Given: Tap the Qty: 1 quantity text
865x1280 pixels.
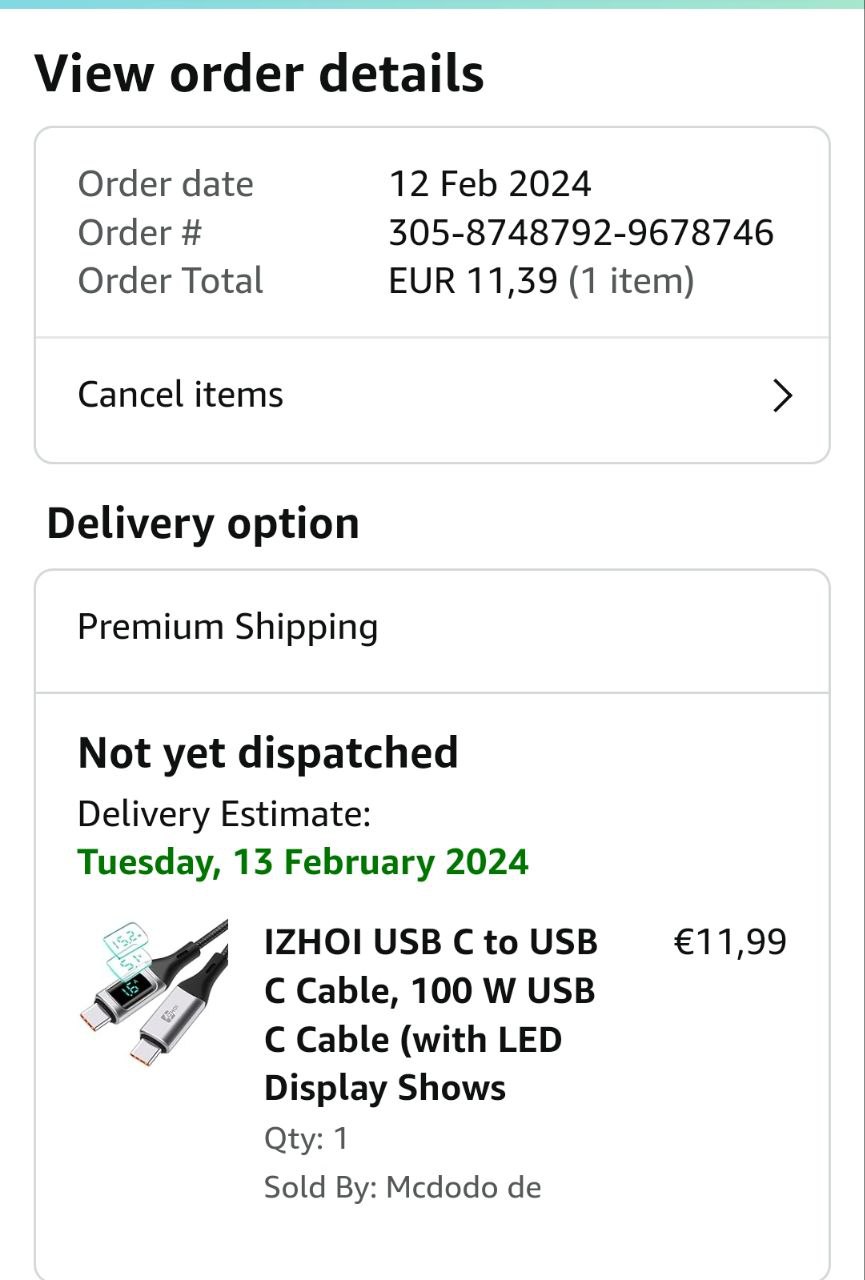Looking at the screenshot, I should click(306, 1138).
